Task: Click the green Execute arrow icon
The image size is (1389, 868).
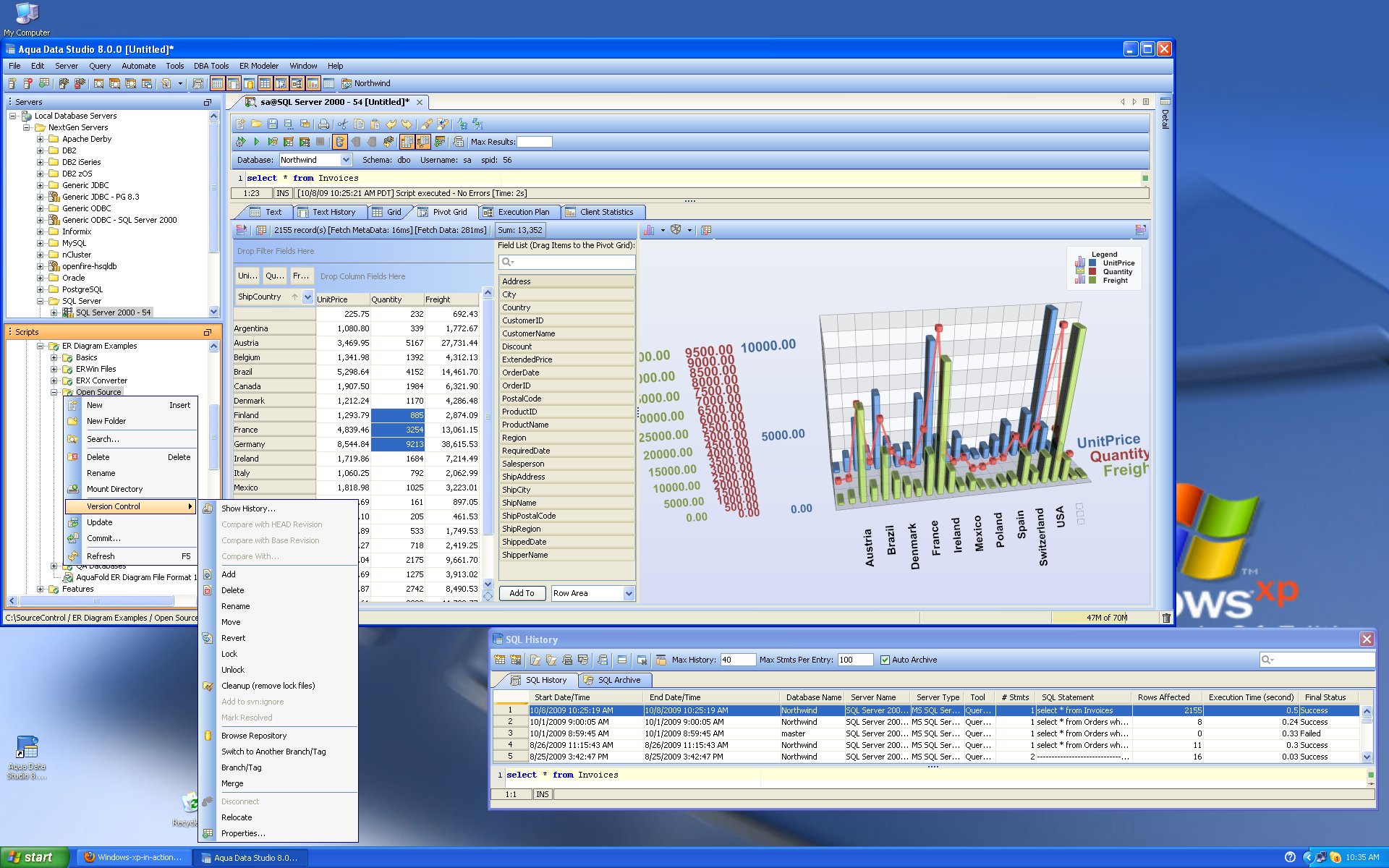Action: point(256,142)
